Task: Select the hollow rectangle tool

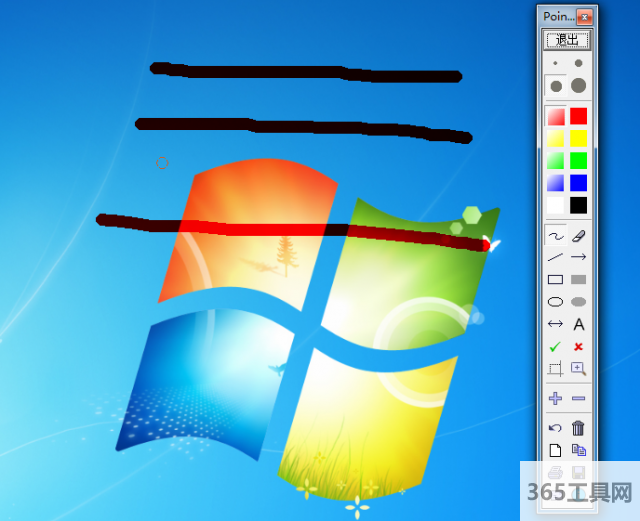Action: click(555, 280)
